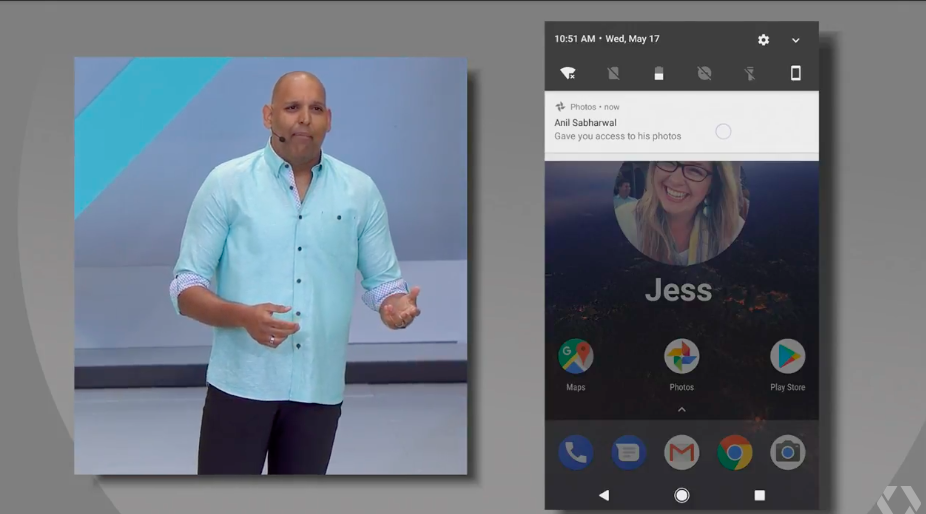This screenshot has height=514, width=926.
Task: Launch the Play Store app icon
Action: 787,356
